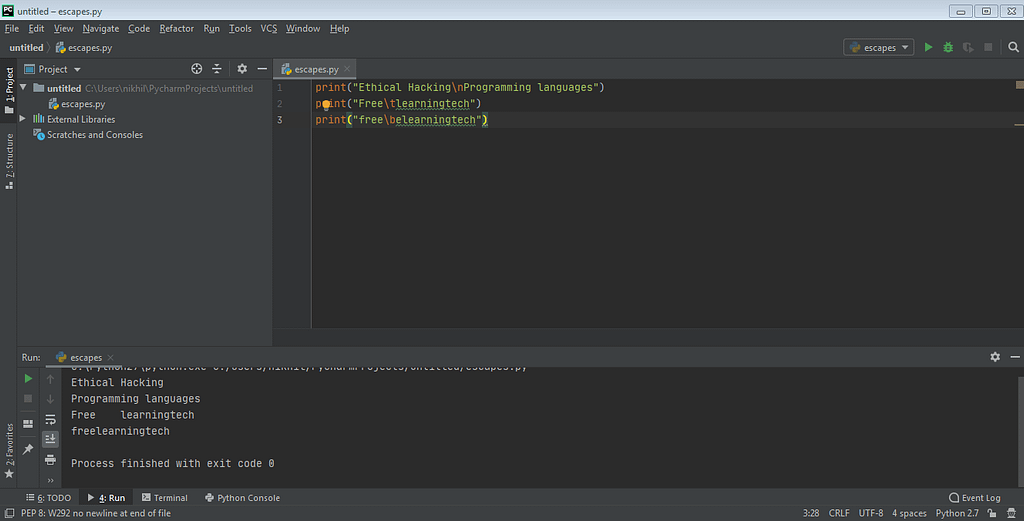Open the escapes run configuration dropdown
This screenshot has height=521, width=1024.
pyautogui.click(x=878, y=47)
